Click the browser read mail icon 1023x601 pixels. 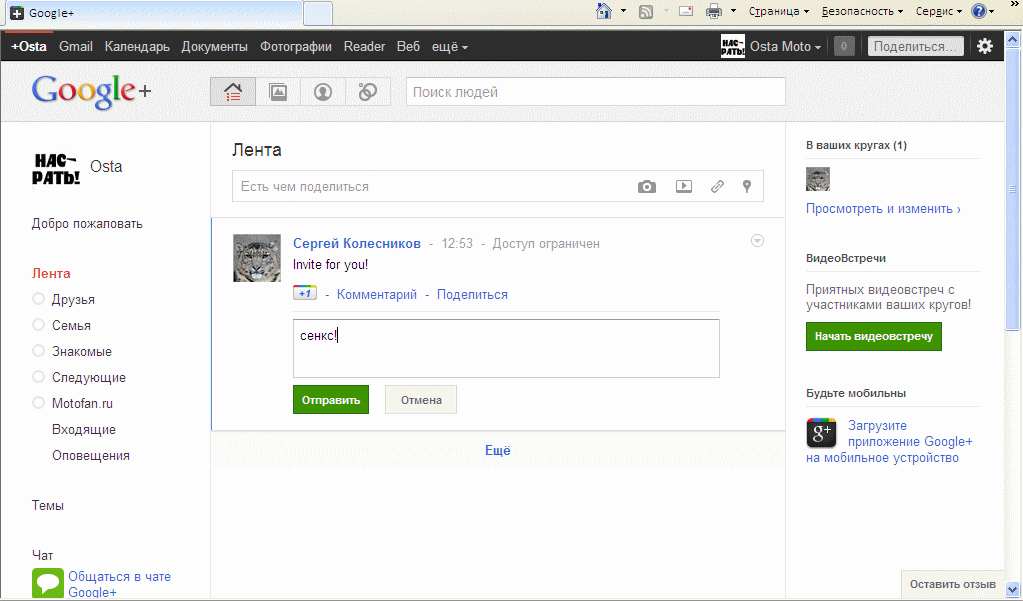coord(686,11)
